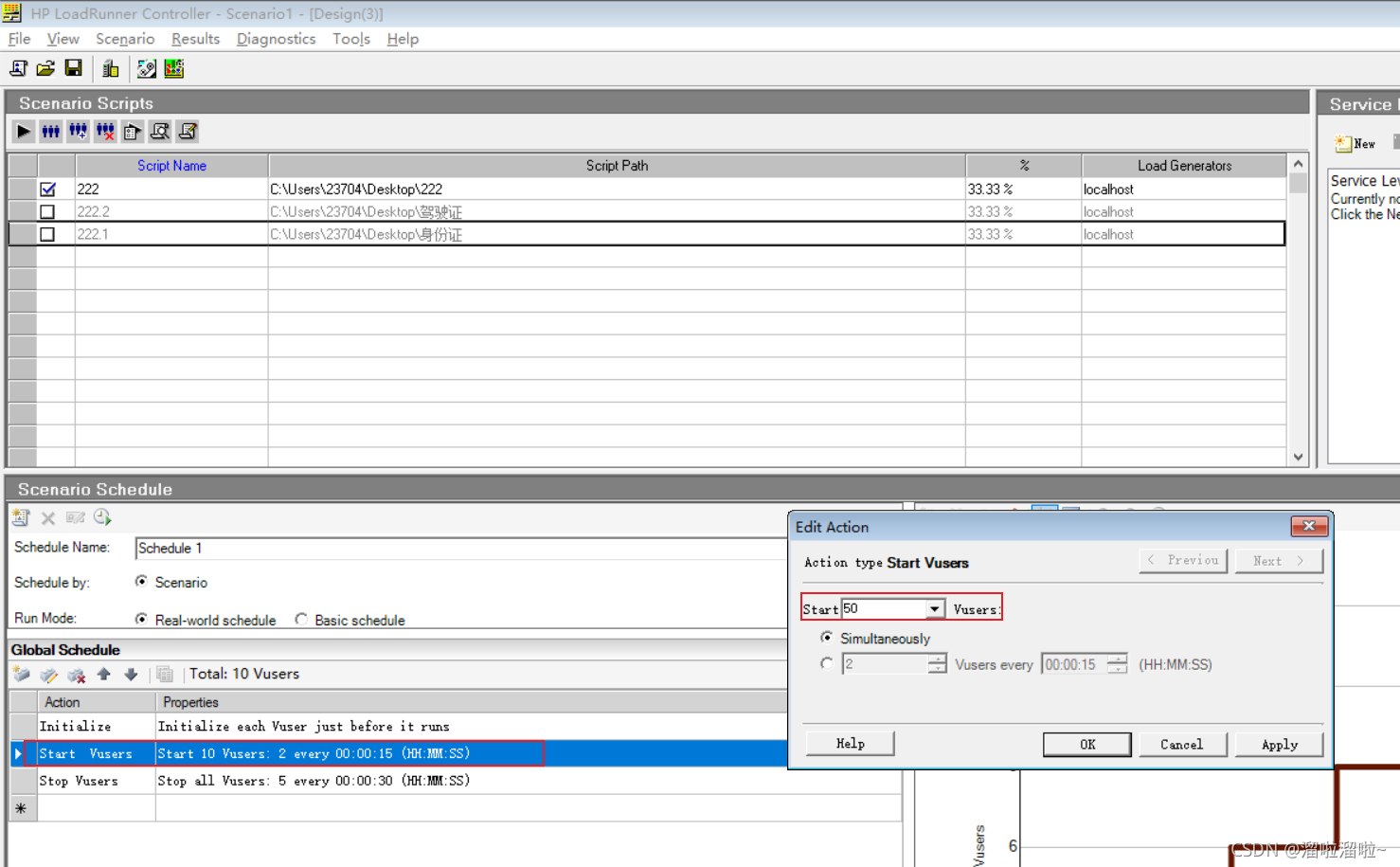
Task: Click the scripts list scroll up arrow
Action: pos(1299,164)
